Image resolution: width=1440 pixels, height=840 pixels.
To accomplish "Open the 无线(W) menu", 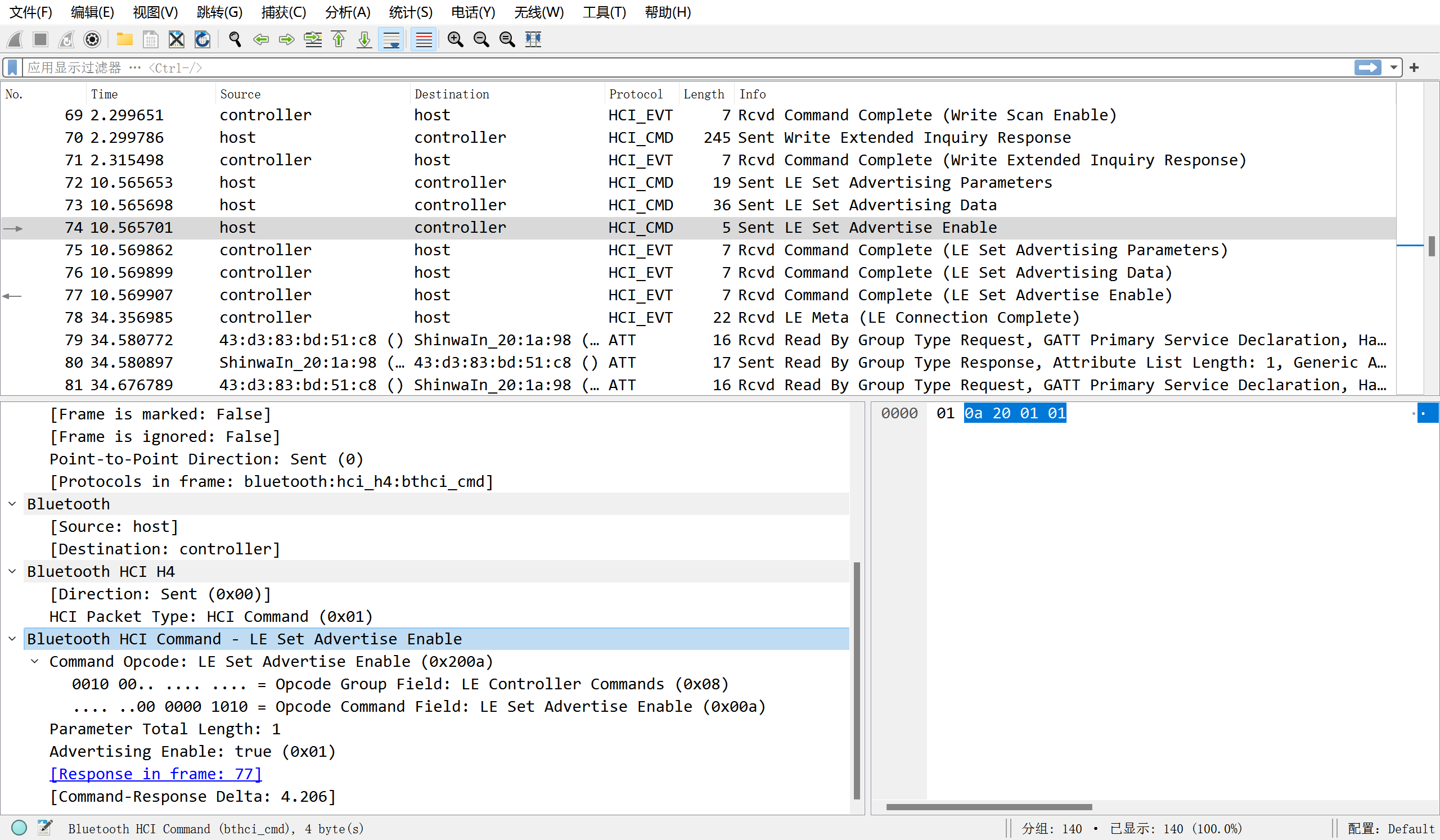I will 539,12.
